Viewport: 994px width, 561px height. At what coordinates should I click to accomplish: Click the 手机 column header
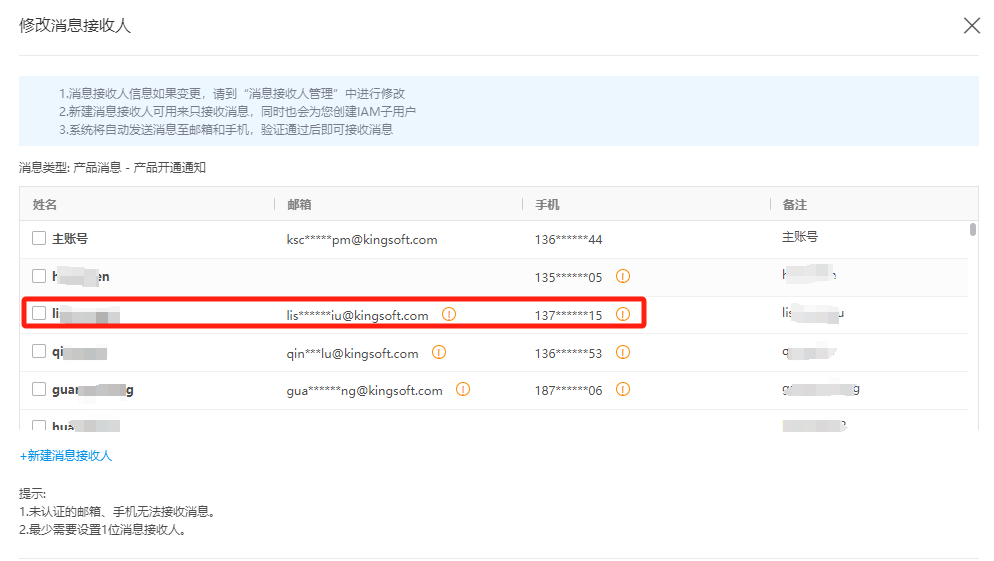click(547, 205)
